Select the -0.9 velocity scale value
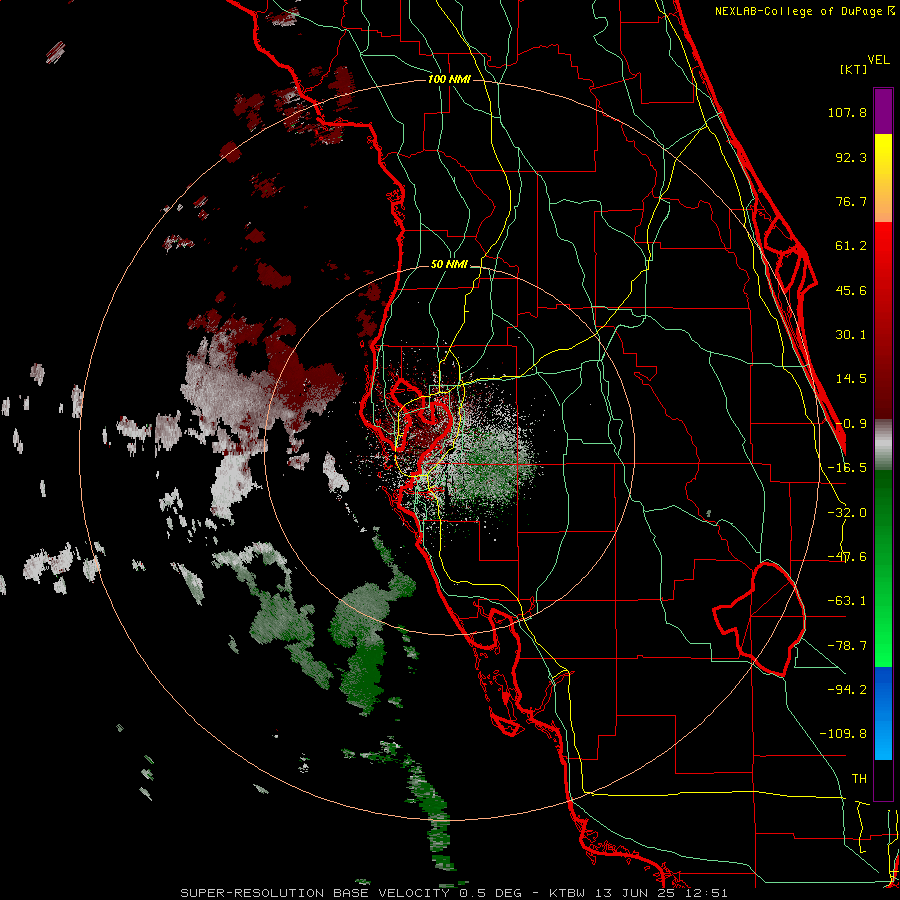Image resolution: width=900 pixels, height=900 pixels. pyautogui.click(x=851, y=424)
